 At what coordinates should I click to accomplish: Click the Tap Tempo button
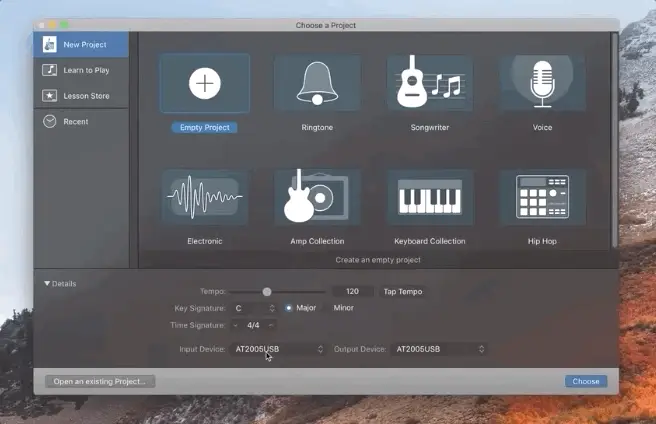click(x=403, y=291)
